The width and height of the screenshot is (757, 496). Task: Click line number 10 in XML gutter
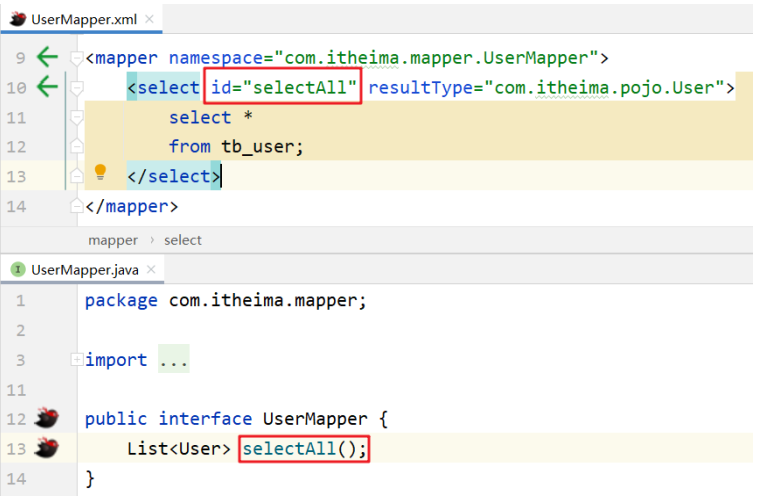pos(16,88)
